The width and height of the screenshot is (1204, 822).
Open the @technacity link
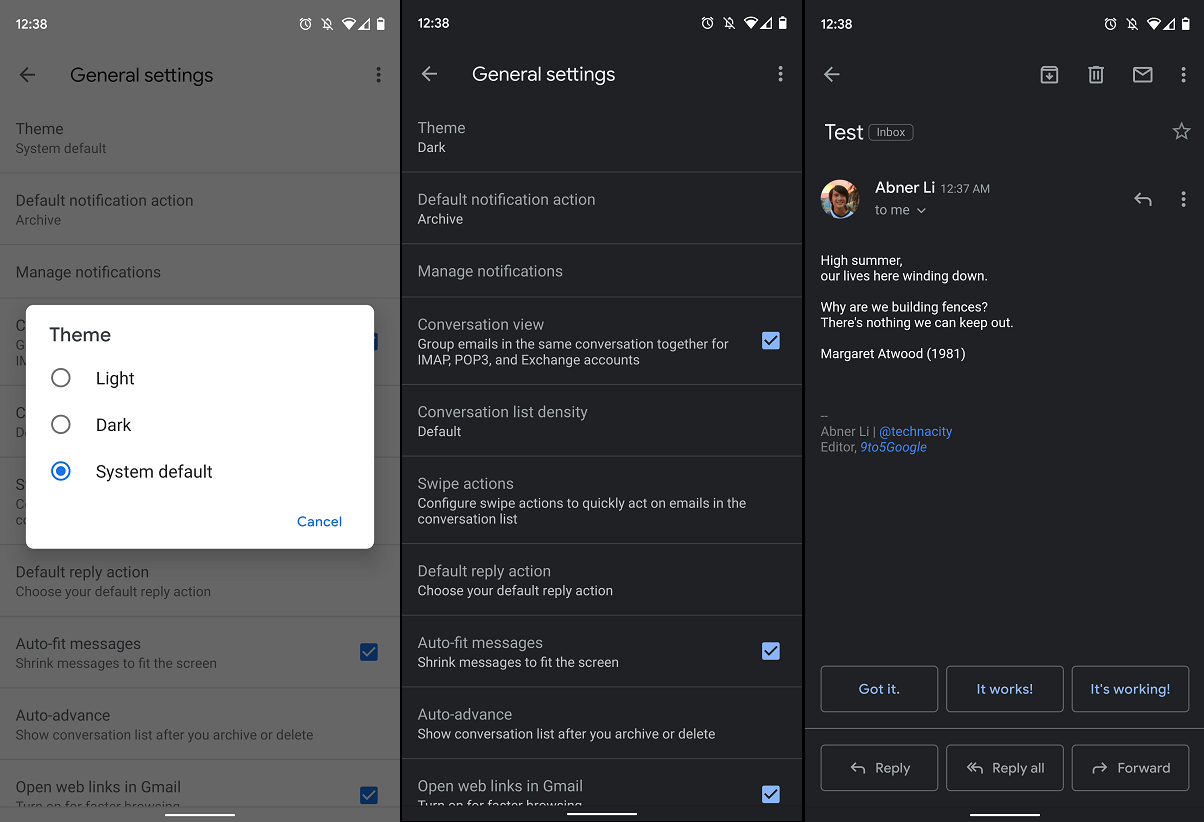click(915, 432)
